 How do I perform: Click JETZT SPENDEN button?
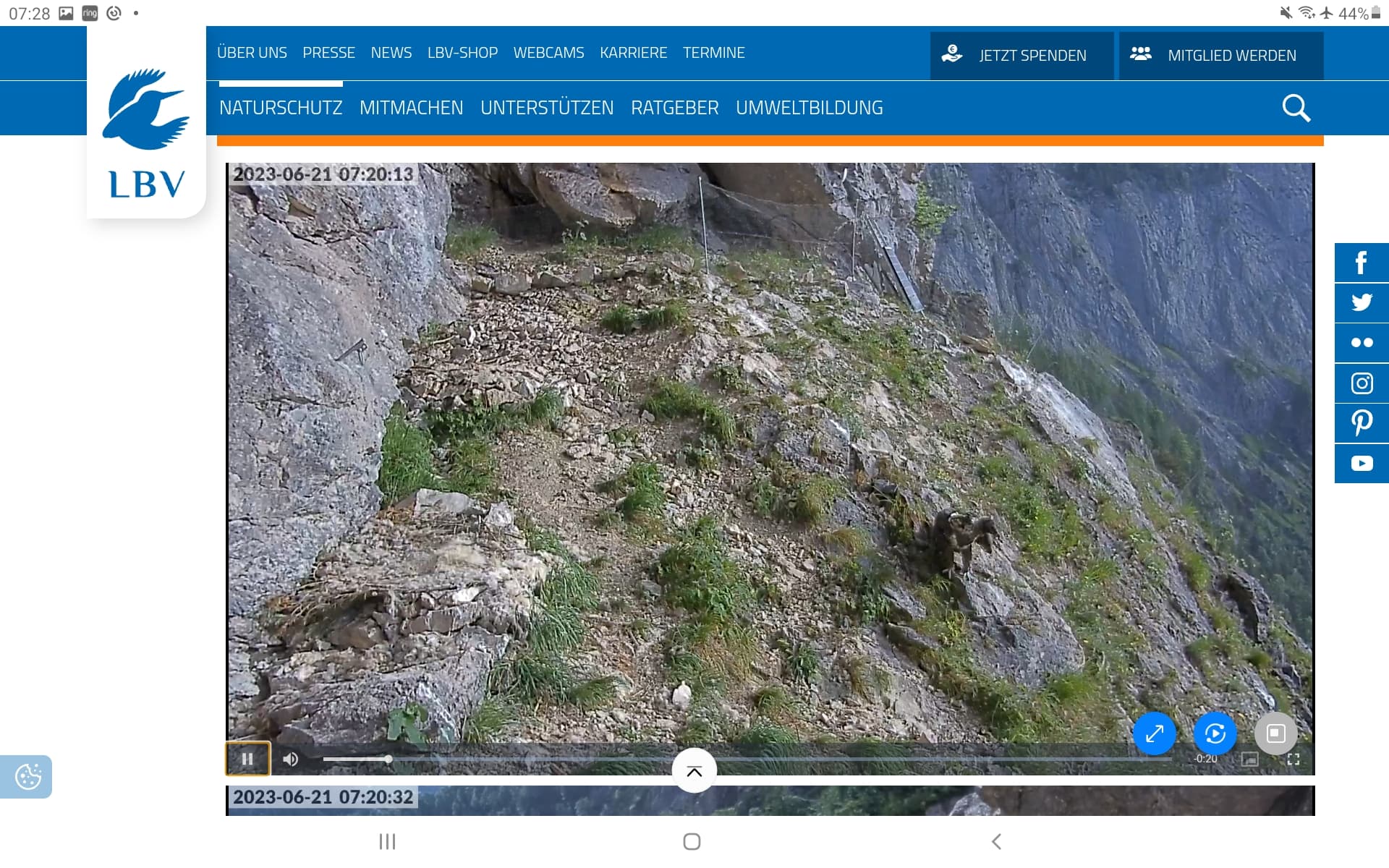(x=1021, y=55)
